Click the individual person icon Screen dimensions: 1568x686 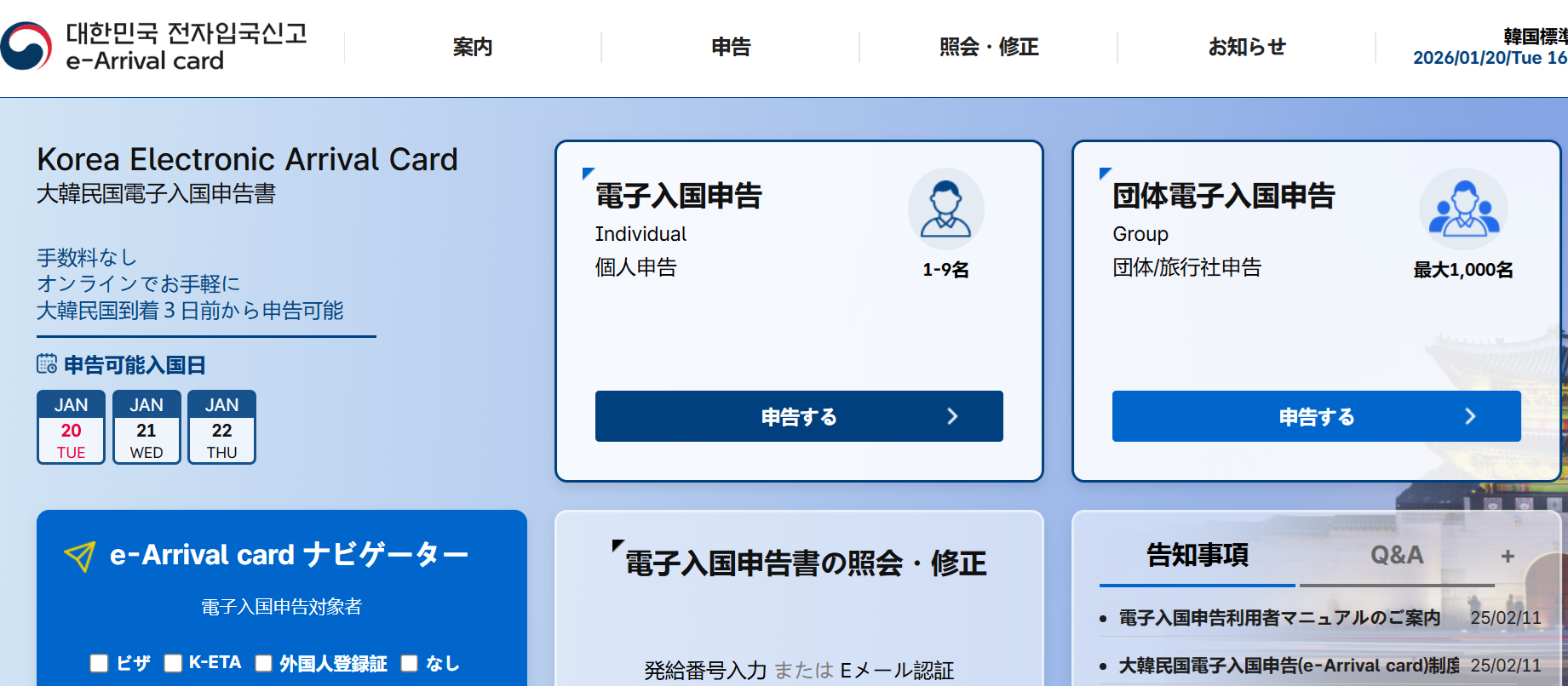(945, 209)
